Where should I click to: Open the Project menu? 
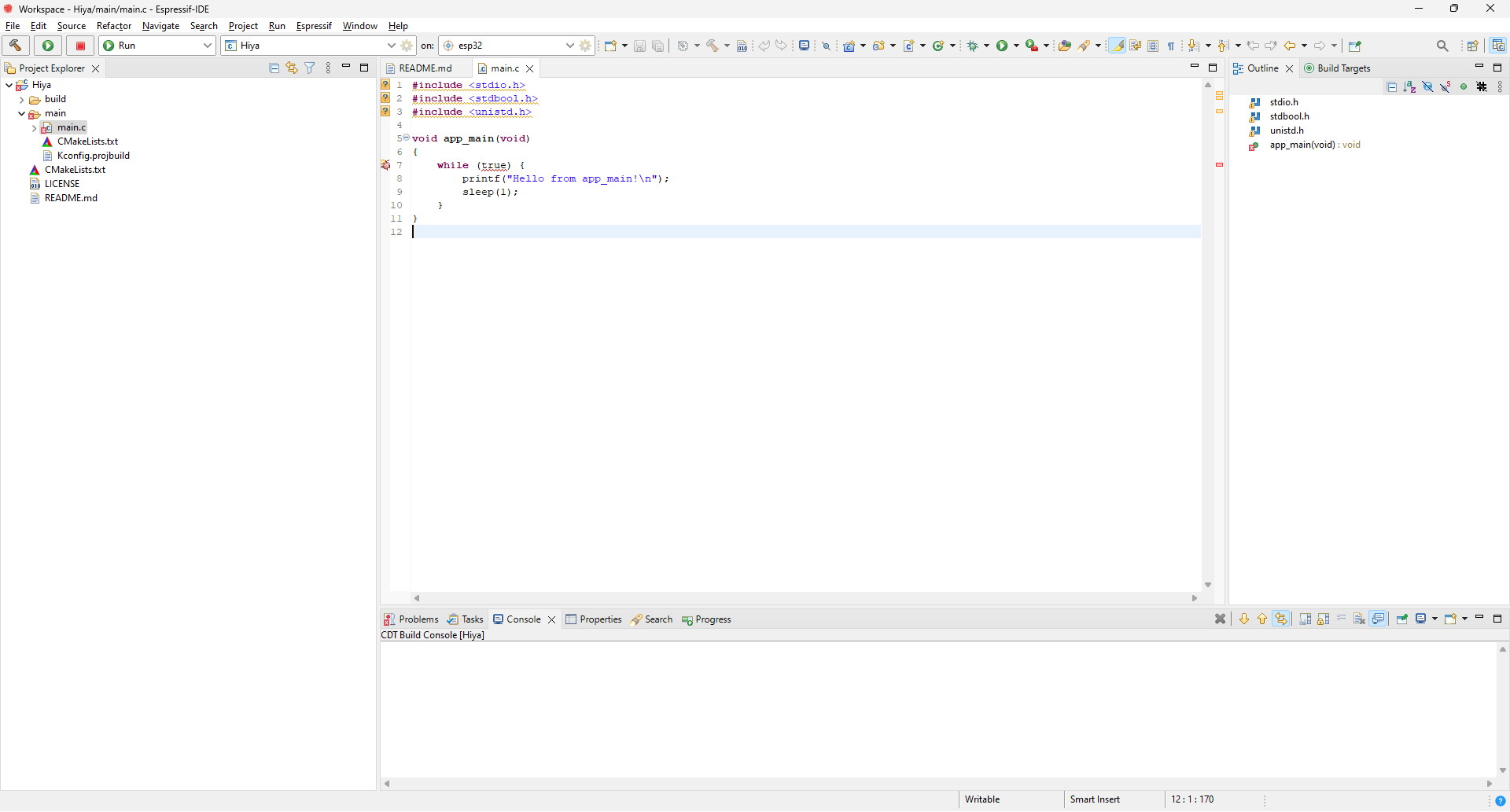pyautogui.click(x=243, y=26)
